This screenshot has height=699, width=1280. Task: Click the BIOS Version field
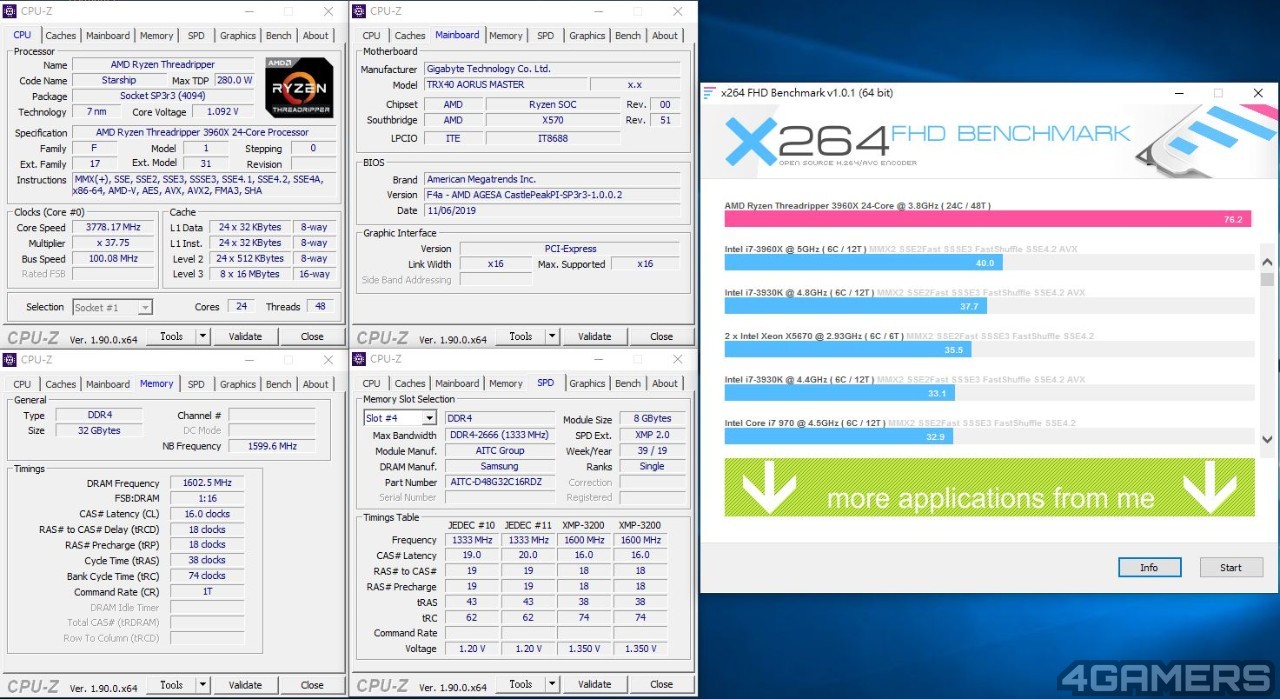[x=552, y=195]
